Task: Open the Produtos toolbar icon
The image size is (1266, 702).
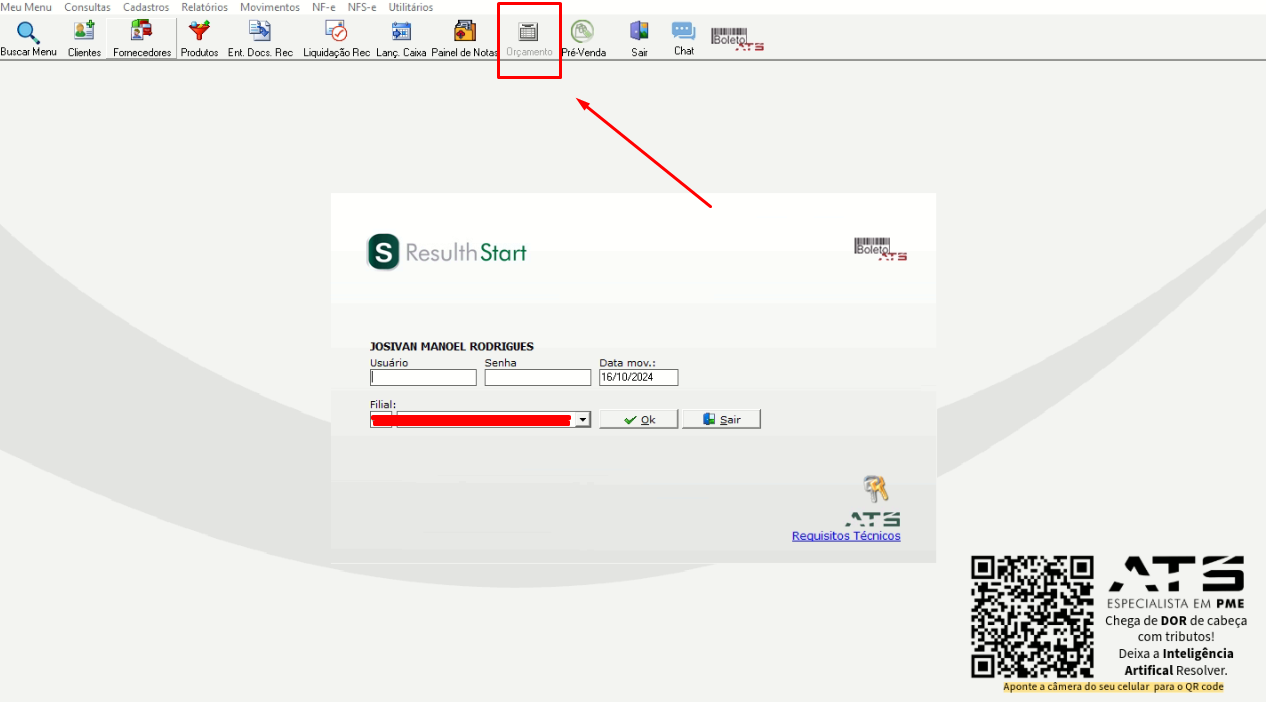Action: (x=199, y=31)
